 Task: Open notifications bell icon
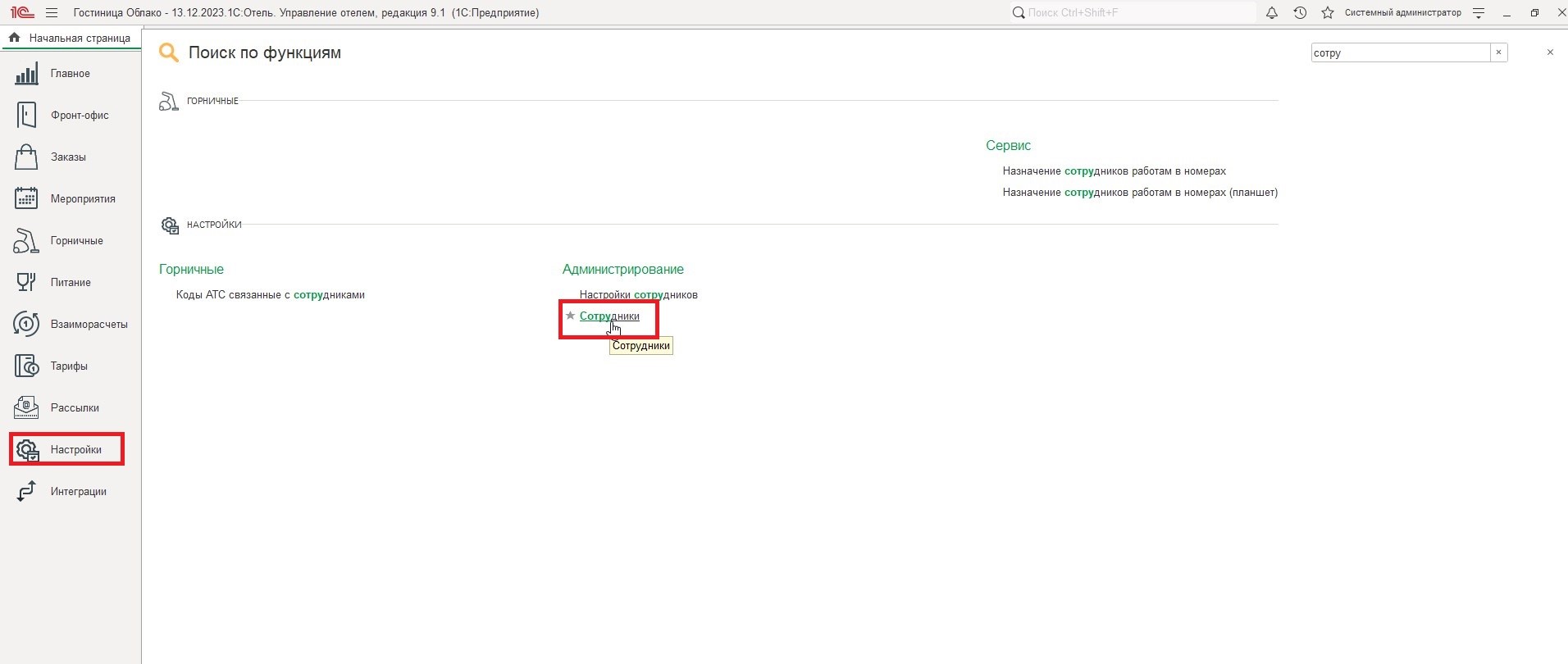coord(1272,13)
